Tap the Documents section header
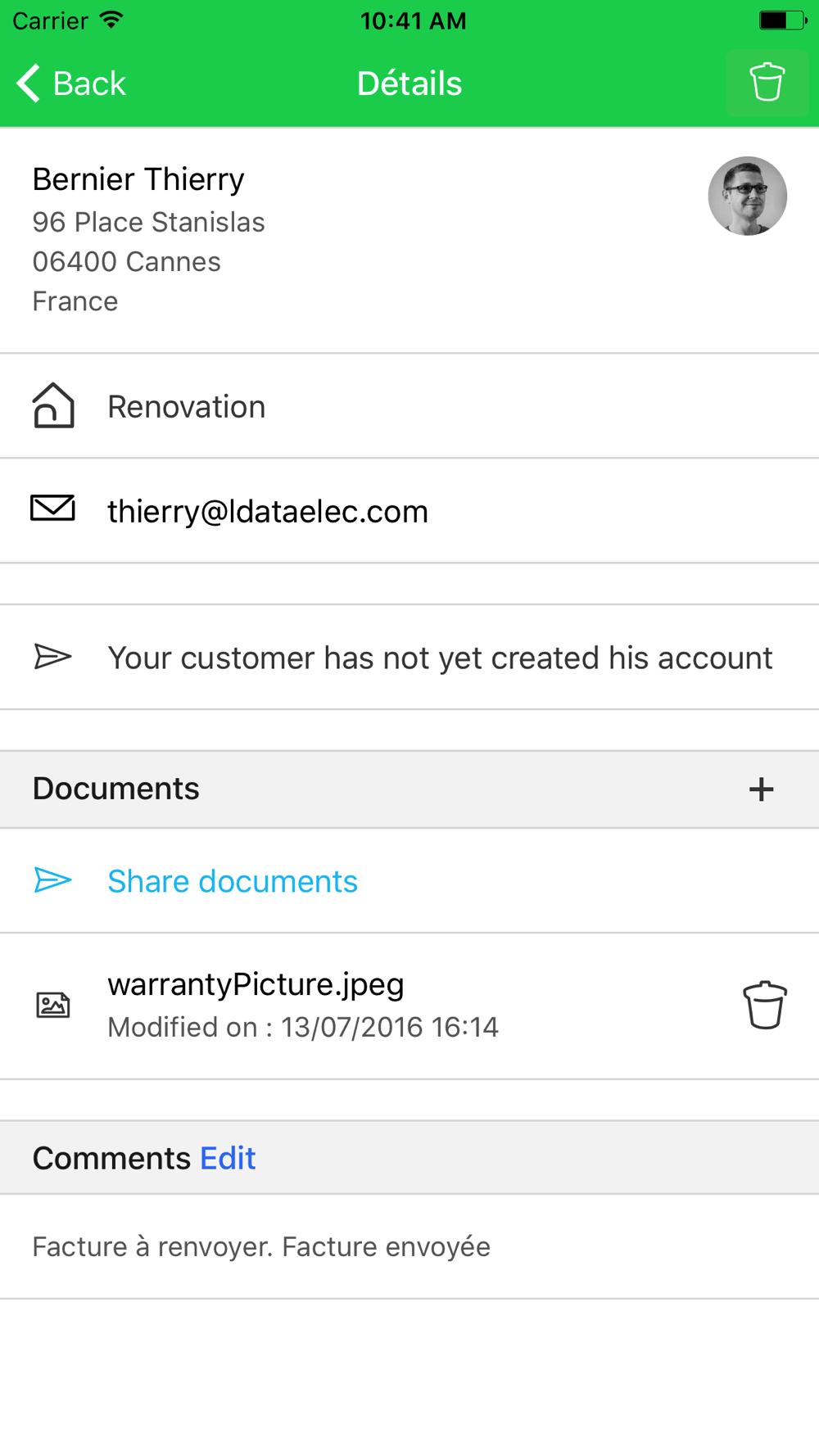Screen dimensions: 819x1456 tap(116, 789)
